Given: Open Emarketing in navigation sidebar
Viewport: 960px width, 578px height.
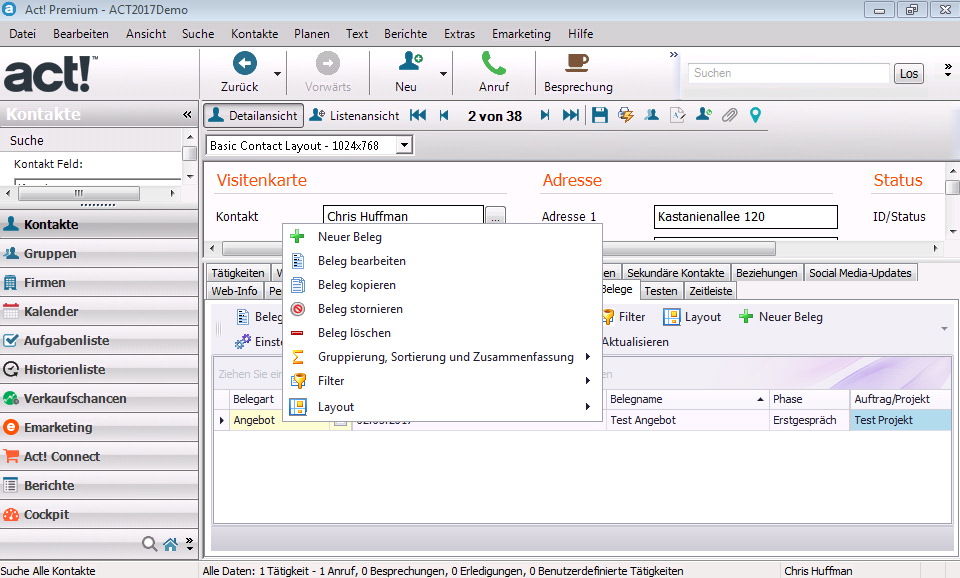Looking at the screenshot, I should coord(99,427).
